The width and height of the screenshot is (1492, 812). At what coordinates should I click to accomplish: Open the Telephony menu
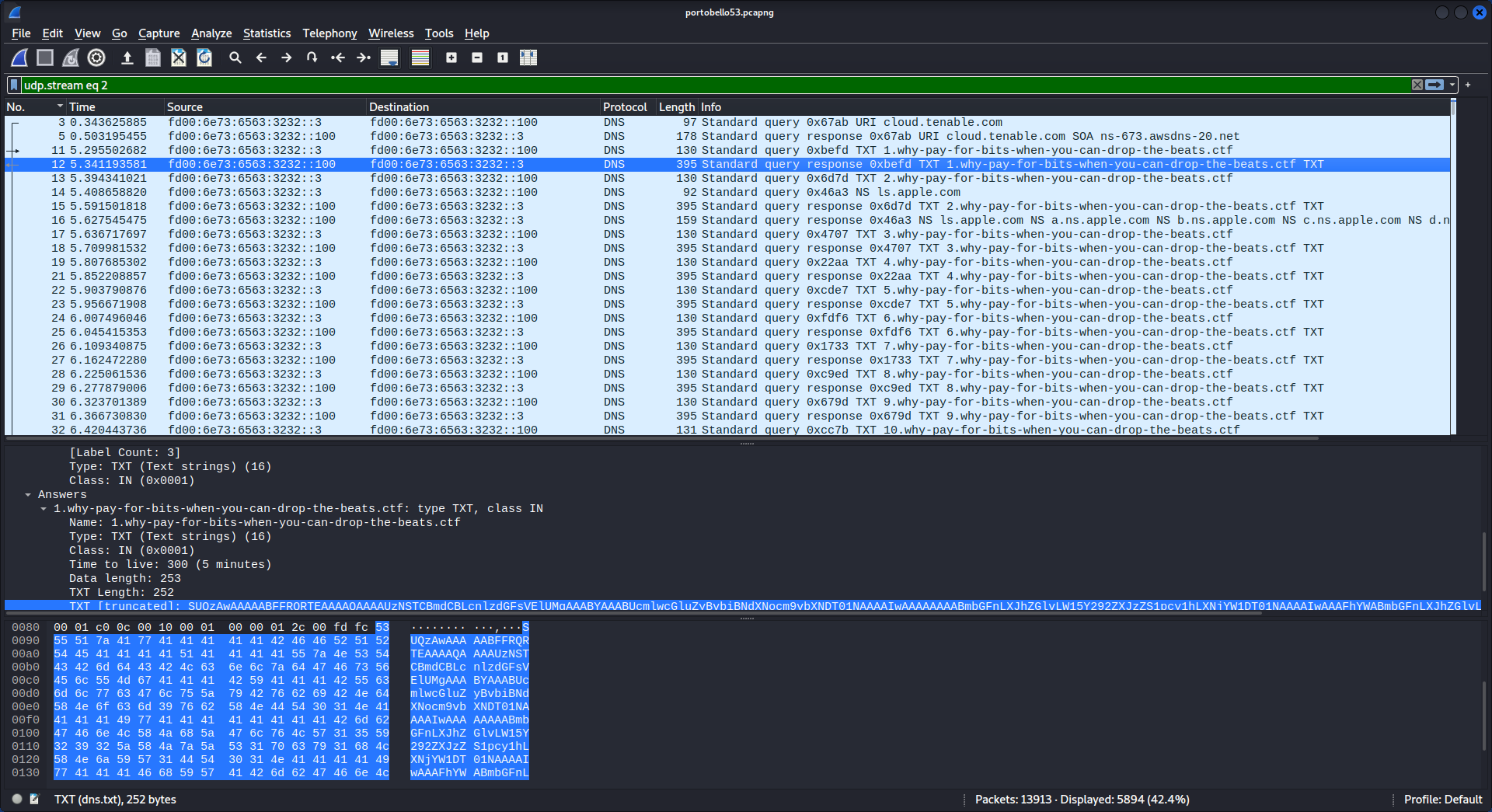pyautogui.click(x=329, y=33)
